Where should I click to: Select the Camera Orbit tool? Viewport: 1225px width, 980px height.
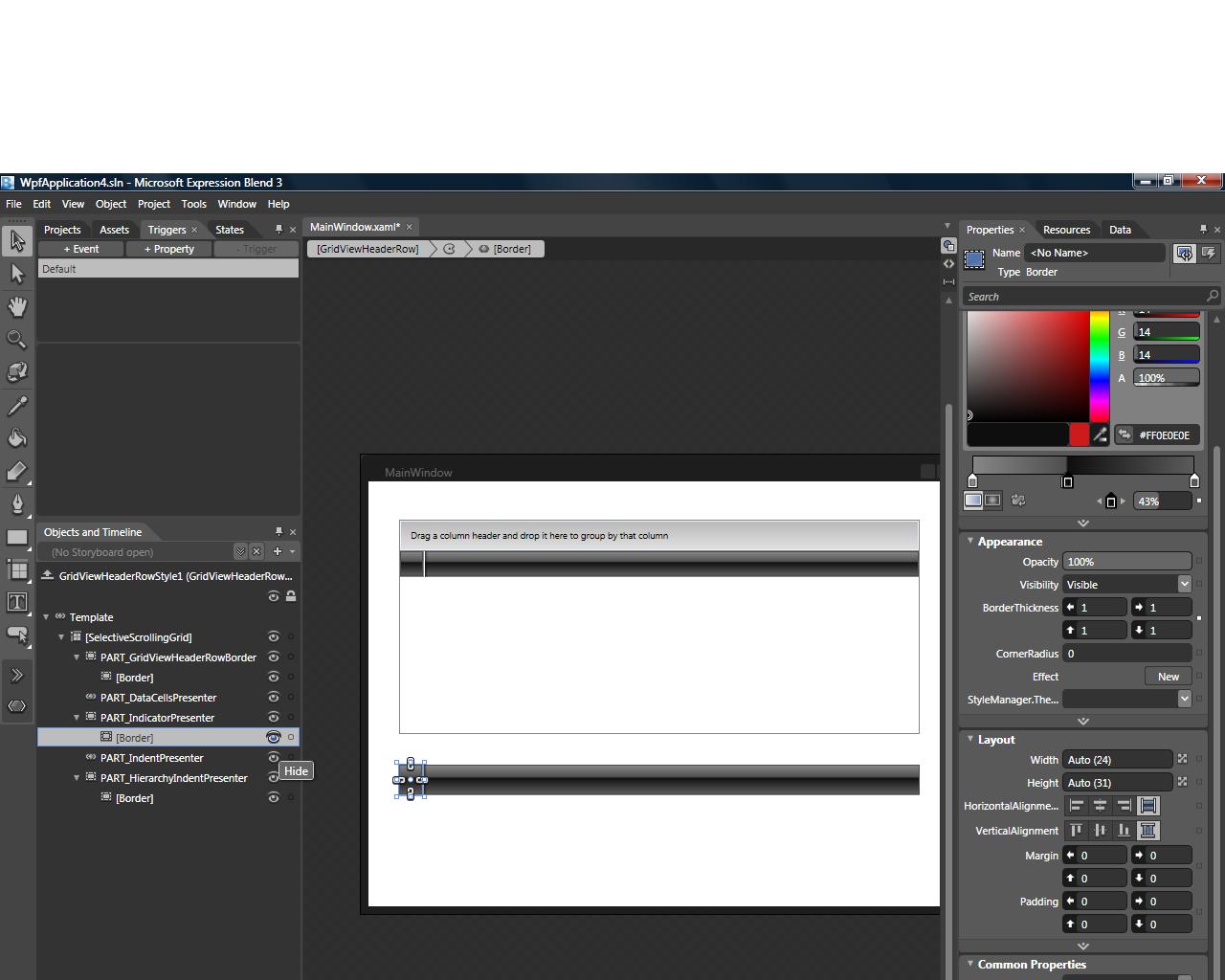(x=17, y=372)
